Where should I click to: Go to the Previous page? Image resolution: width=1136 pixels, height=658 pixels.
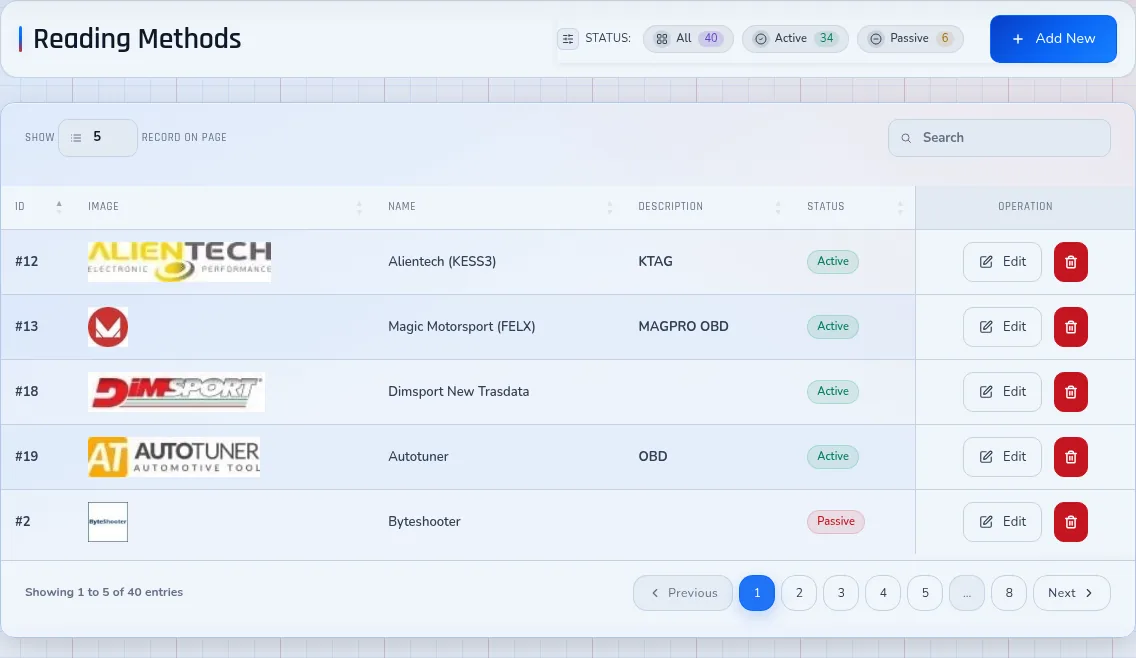pos(683,593)
